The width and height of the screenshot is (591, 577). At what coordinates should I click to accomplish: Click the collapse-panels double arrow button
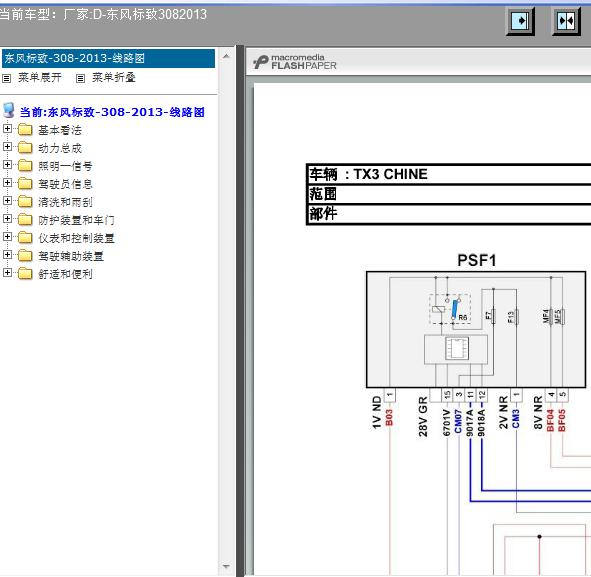tap(566, 21)
